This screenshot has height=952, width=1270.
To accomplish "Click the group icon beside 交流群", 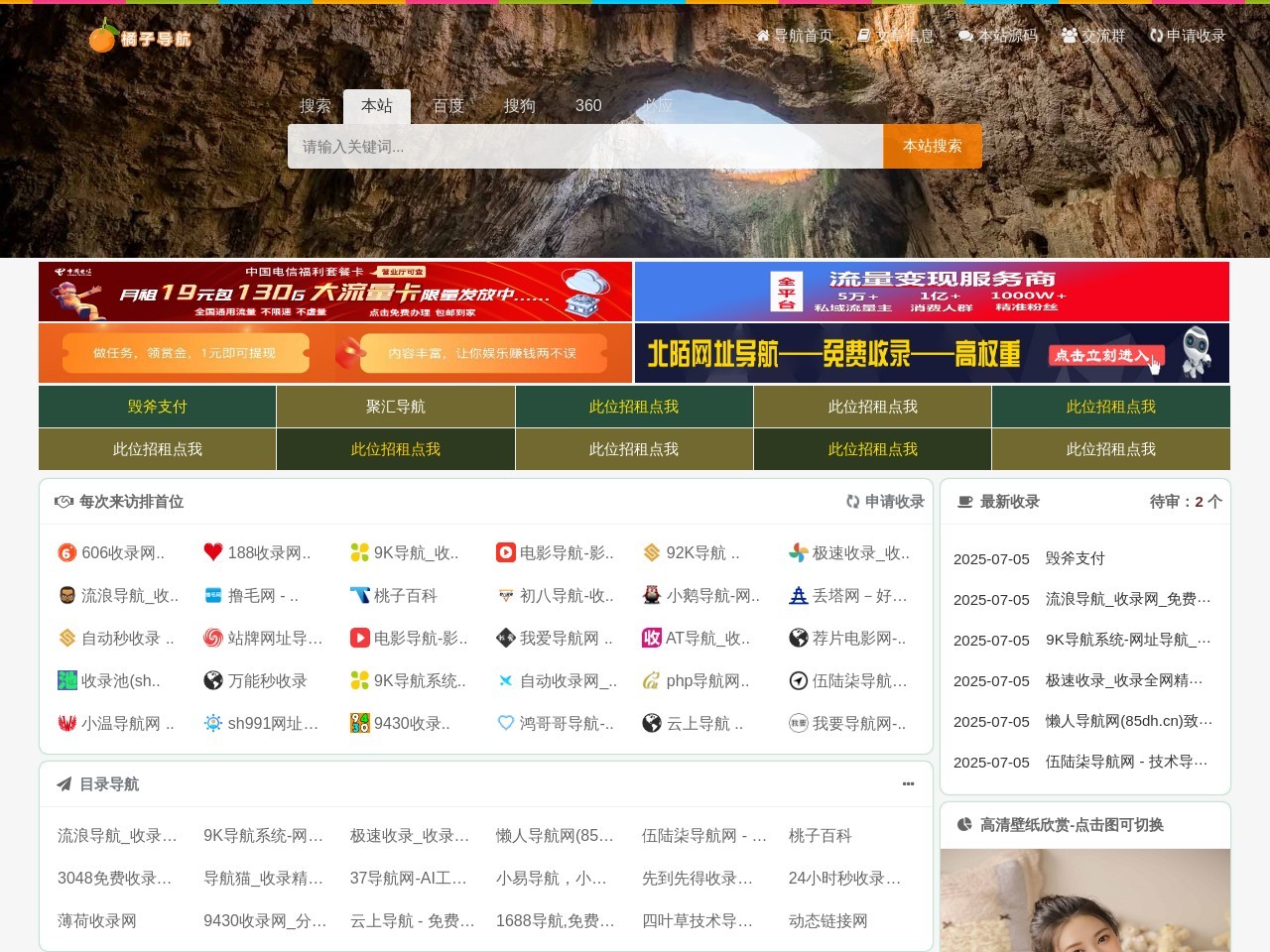I will 1069,36.
